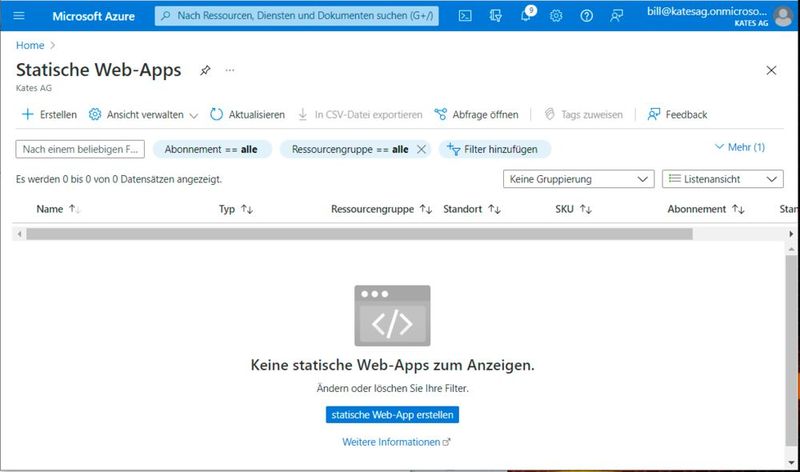The image size is (800, 472).
Task: Go to Home breadcrumb
Action: 30,45
